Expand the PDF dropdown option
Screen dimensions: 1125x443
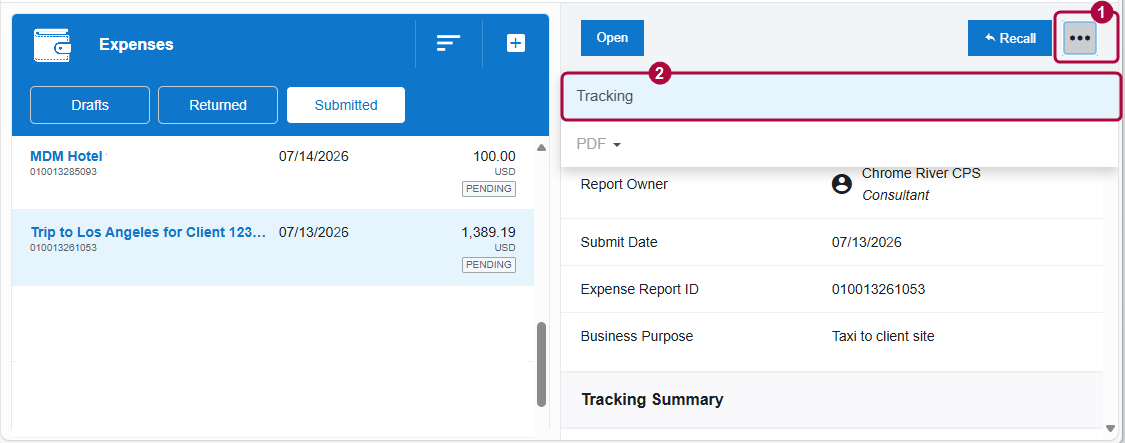(599, 145)
